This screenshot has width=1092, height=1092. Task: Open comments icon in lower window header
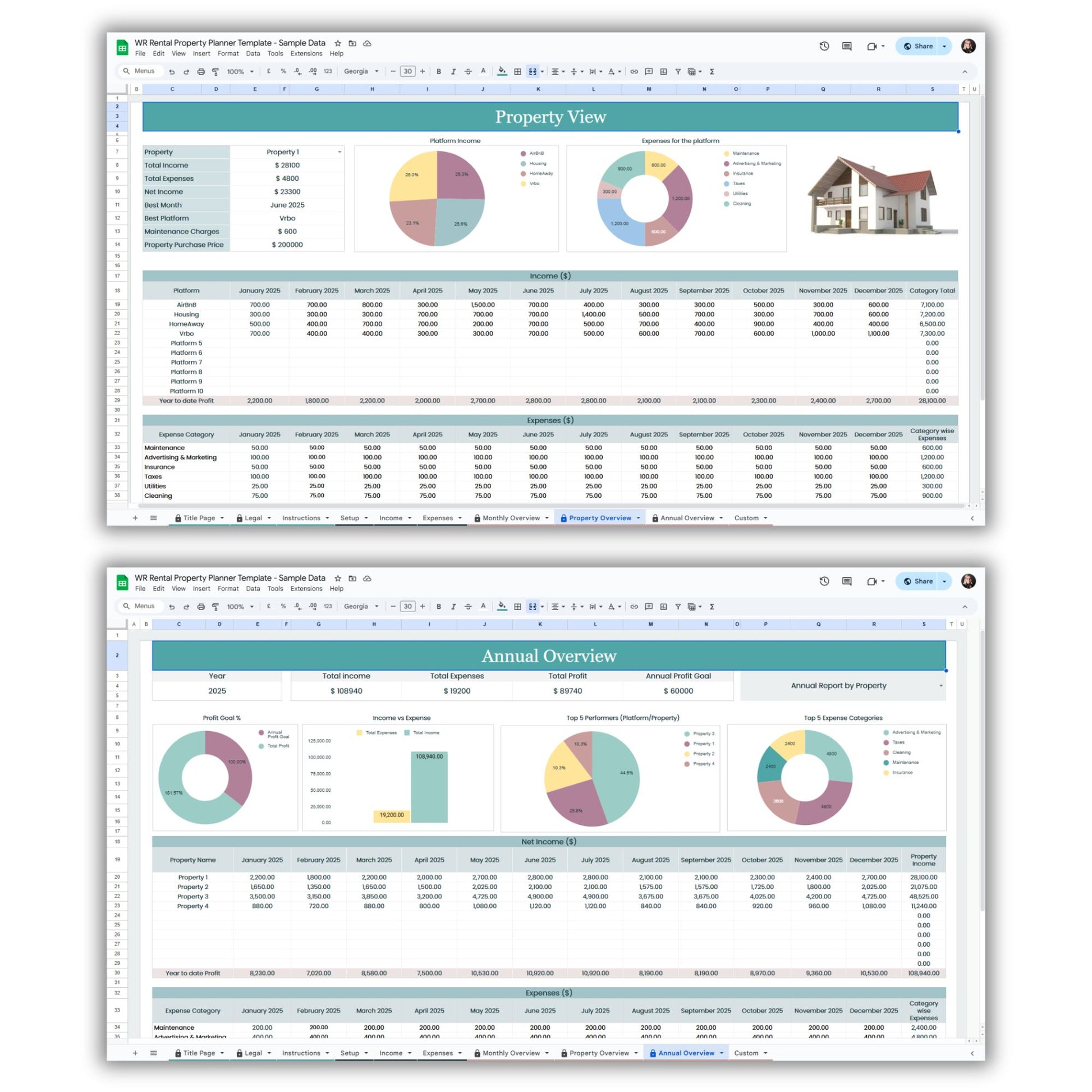tap(847, 581)
